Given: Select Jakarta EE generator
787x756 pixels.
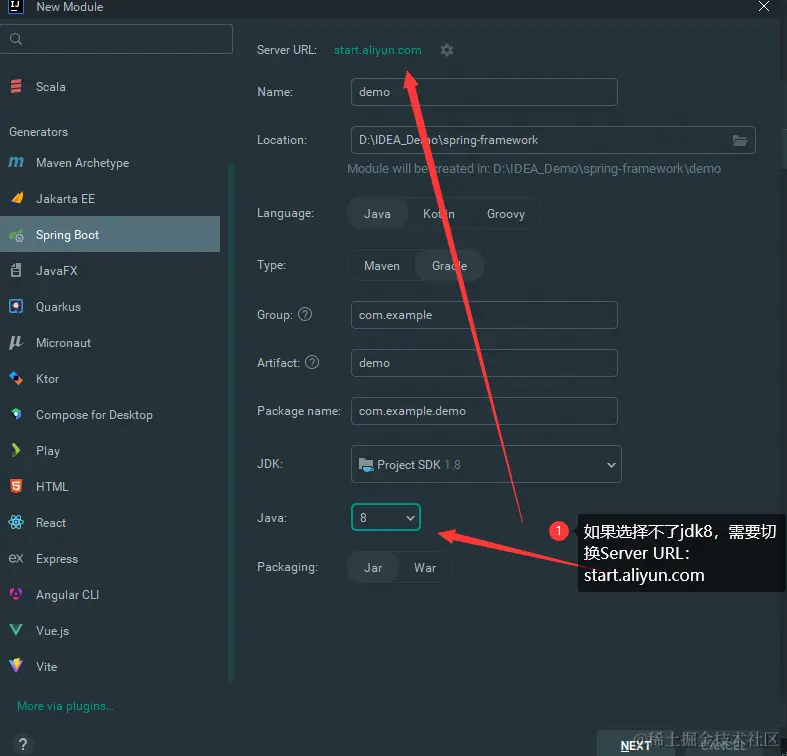Looking at the screenshot, I should click(110, 198).
